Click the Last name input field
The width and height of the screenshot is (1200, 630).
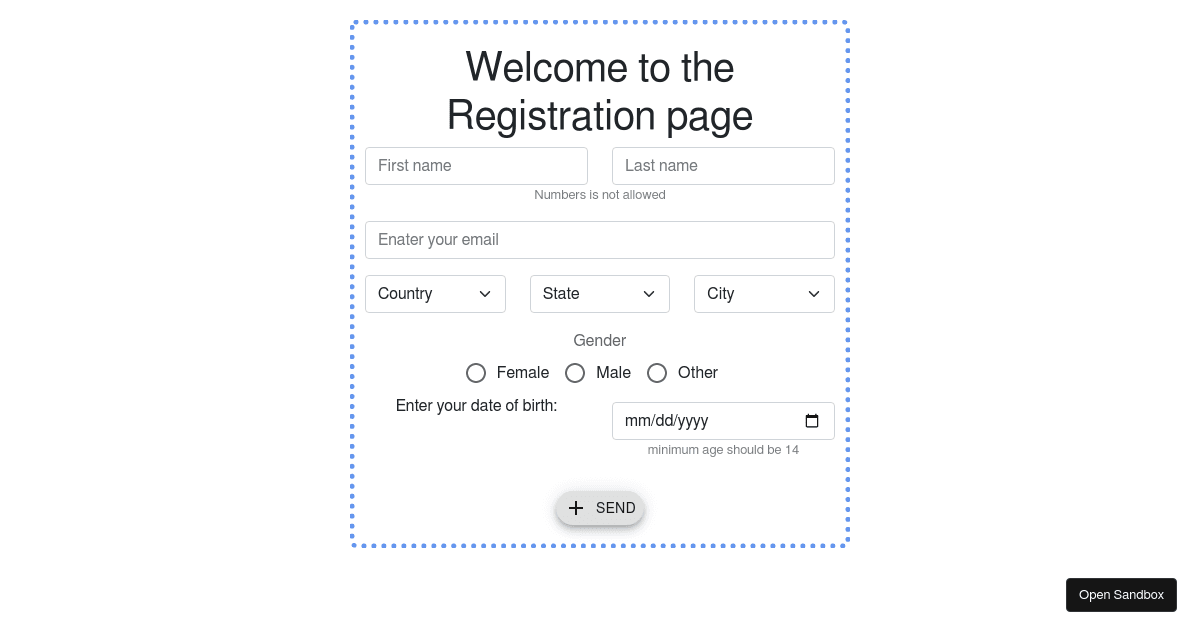click(x=723, y=166)
